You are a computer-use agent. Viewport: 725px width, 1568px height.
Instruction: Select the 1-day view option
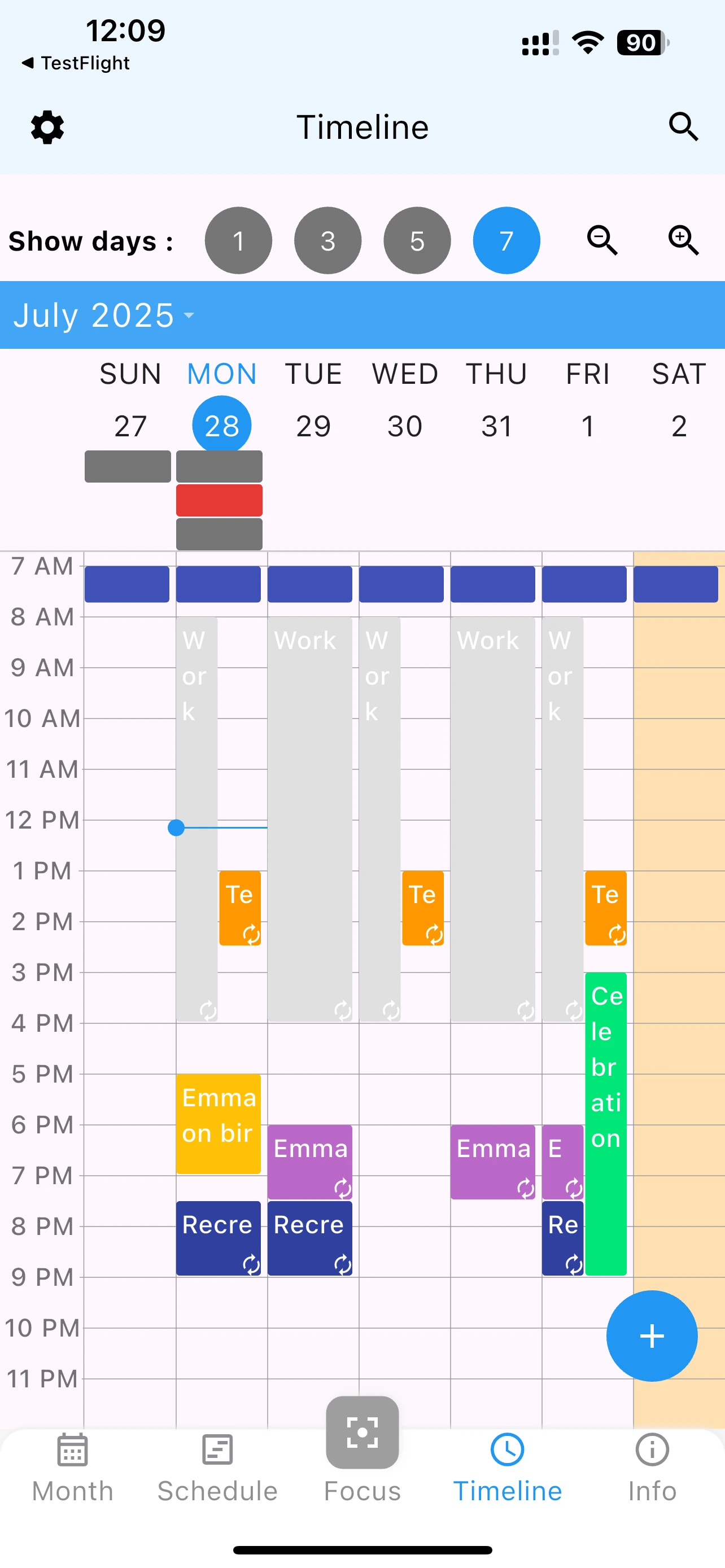pyautogui.click(x=239, y=240)
